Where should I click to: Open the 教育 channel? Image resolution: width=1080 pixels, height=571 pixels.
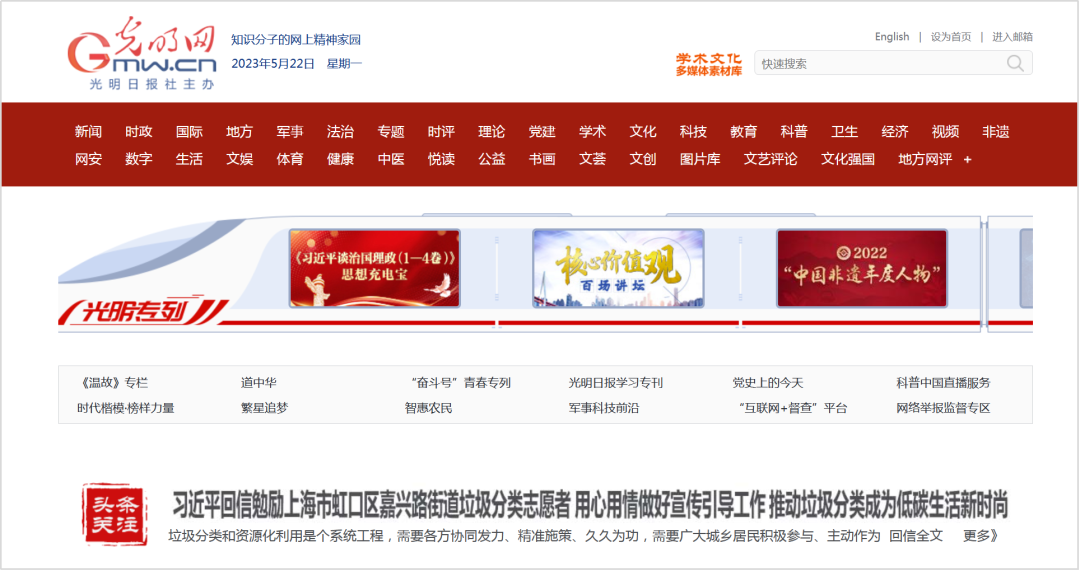[x=744, y=132]
